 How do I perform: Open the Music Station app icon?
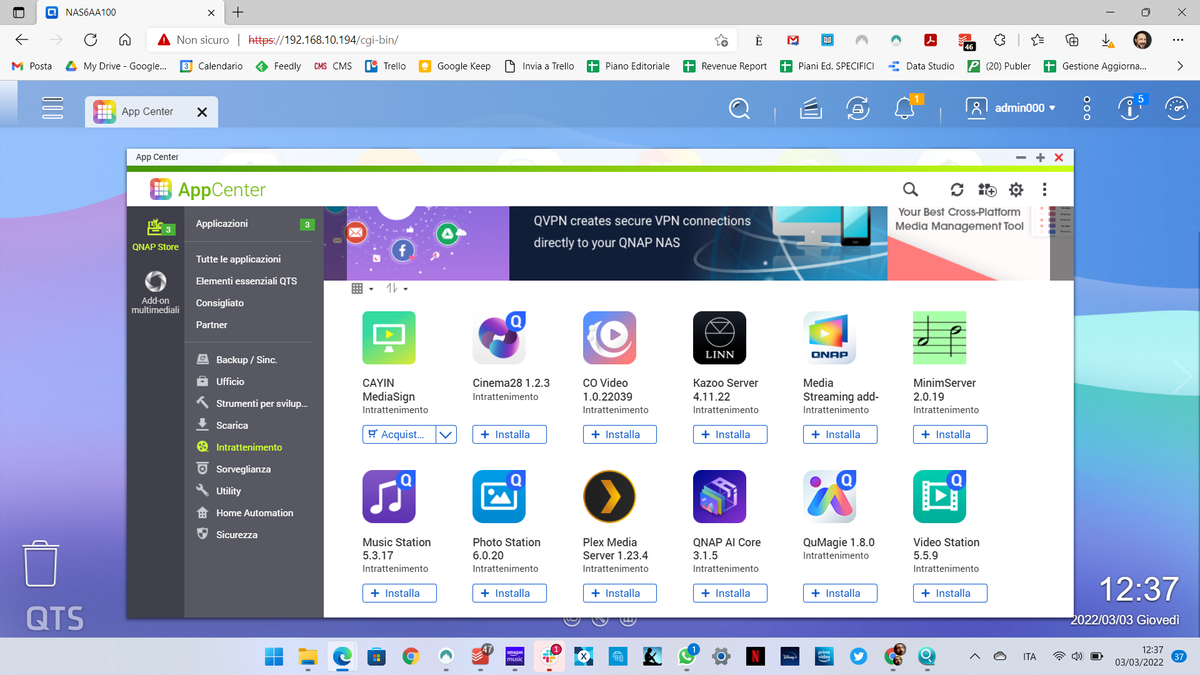coord(389,496)
